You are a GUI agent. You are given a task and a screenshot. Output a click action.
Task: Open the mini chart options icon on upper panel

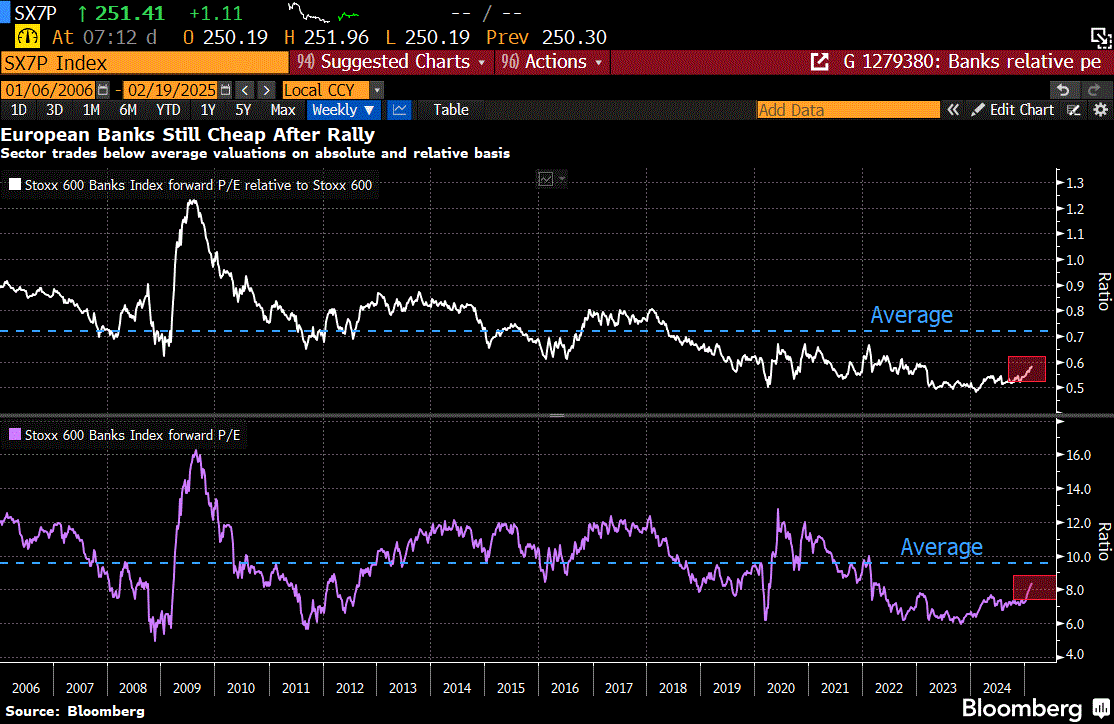[546, 179]
